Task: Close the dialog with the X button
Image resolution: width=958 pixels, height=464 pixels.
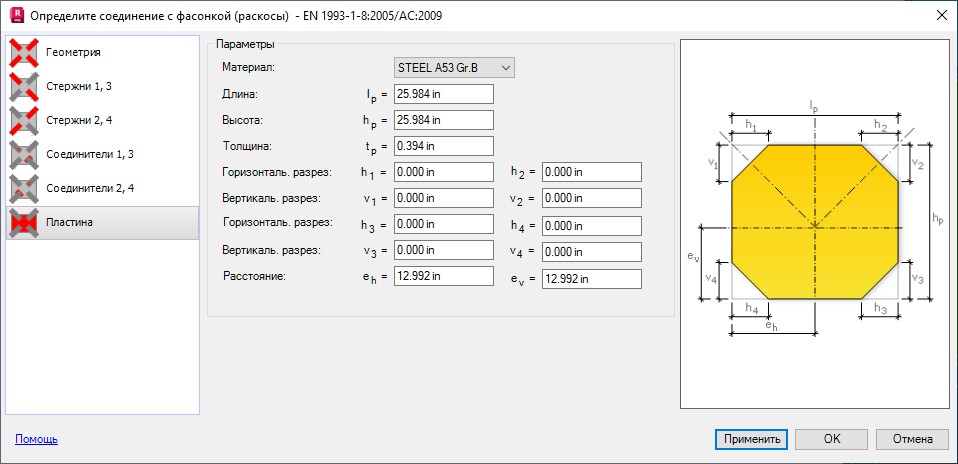Action: (941, 16)
